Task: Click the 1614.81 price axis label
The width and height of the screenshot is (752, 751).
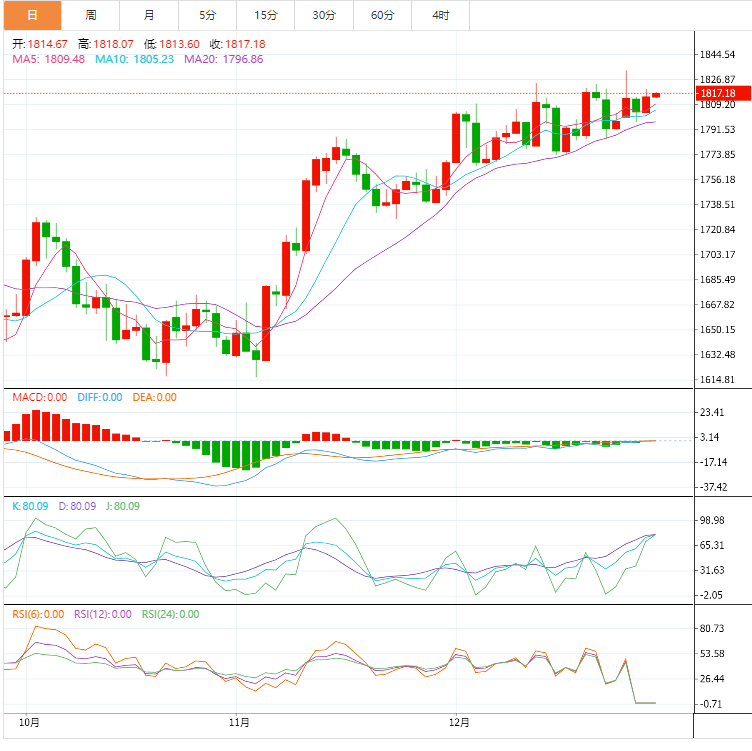Action: click(717, 379)
